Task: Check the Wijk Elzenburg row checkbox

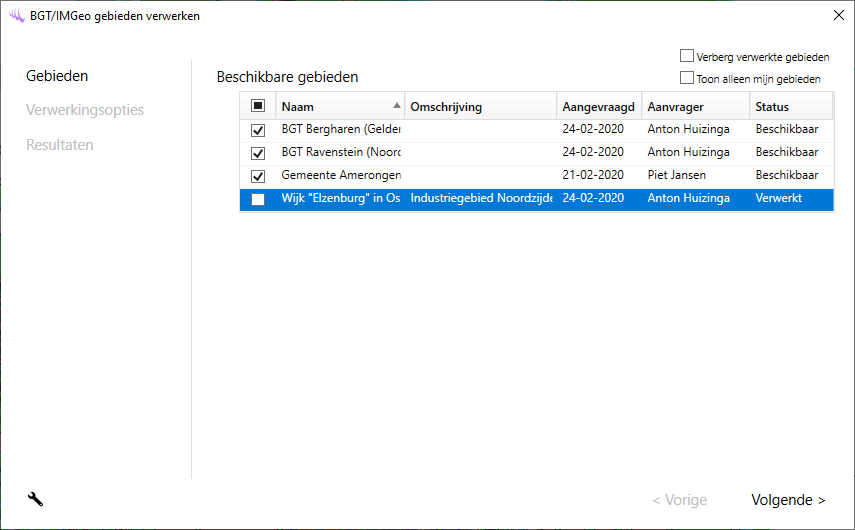Action: (258, 199)
